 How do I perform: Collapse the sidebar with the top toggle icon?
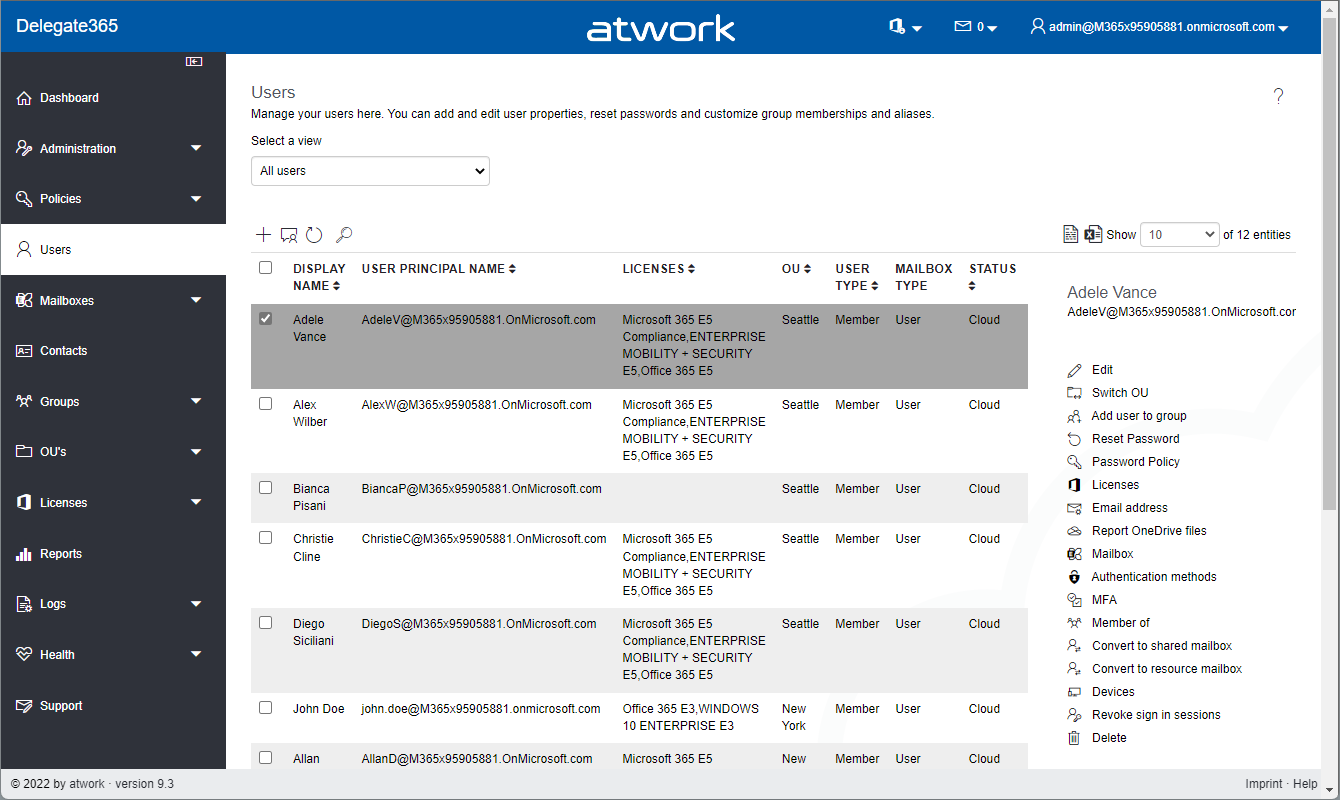click(x=194, y=62)
